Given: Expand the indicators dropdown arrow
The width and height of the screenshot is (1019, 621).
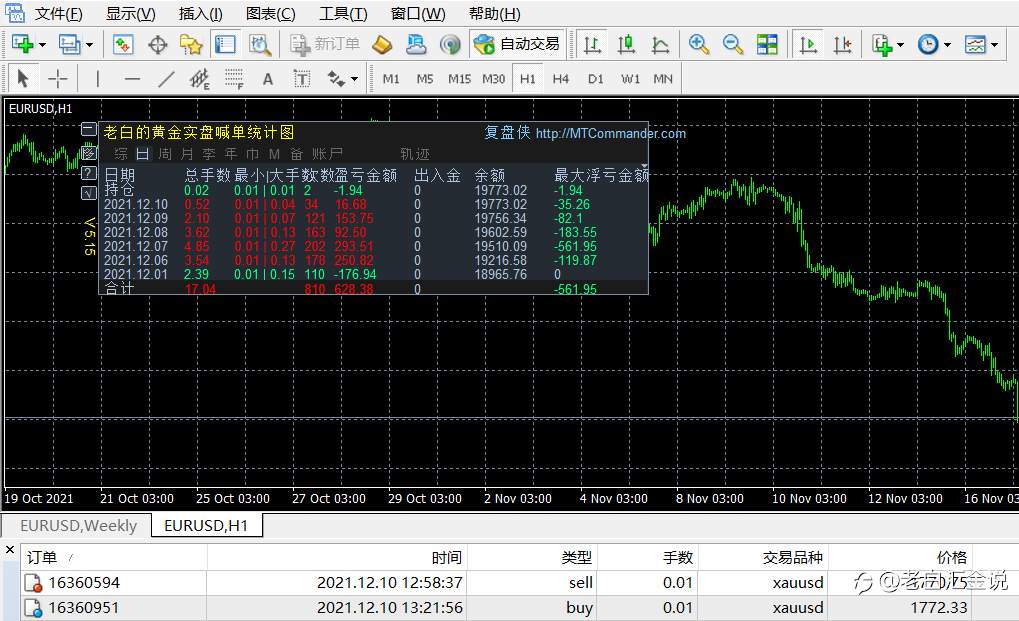Looking at the screenshot, I should click(x=900, y=45).
